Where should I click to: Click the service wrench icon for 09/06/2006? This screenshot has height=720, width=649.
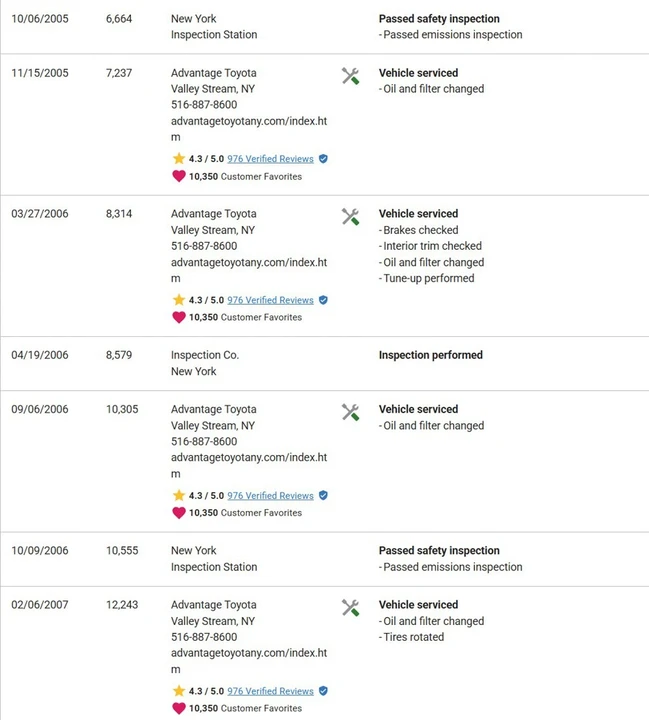tap(350, 412)
